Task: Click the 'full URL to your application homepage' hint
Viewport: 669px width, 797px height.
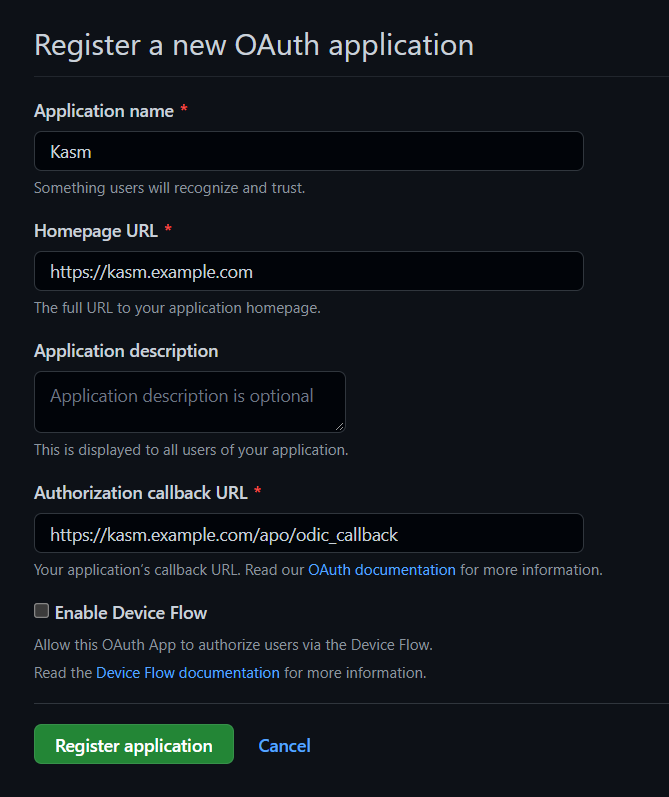Action: [177, 308]
